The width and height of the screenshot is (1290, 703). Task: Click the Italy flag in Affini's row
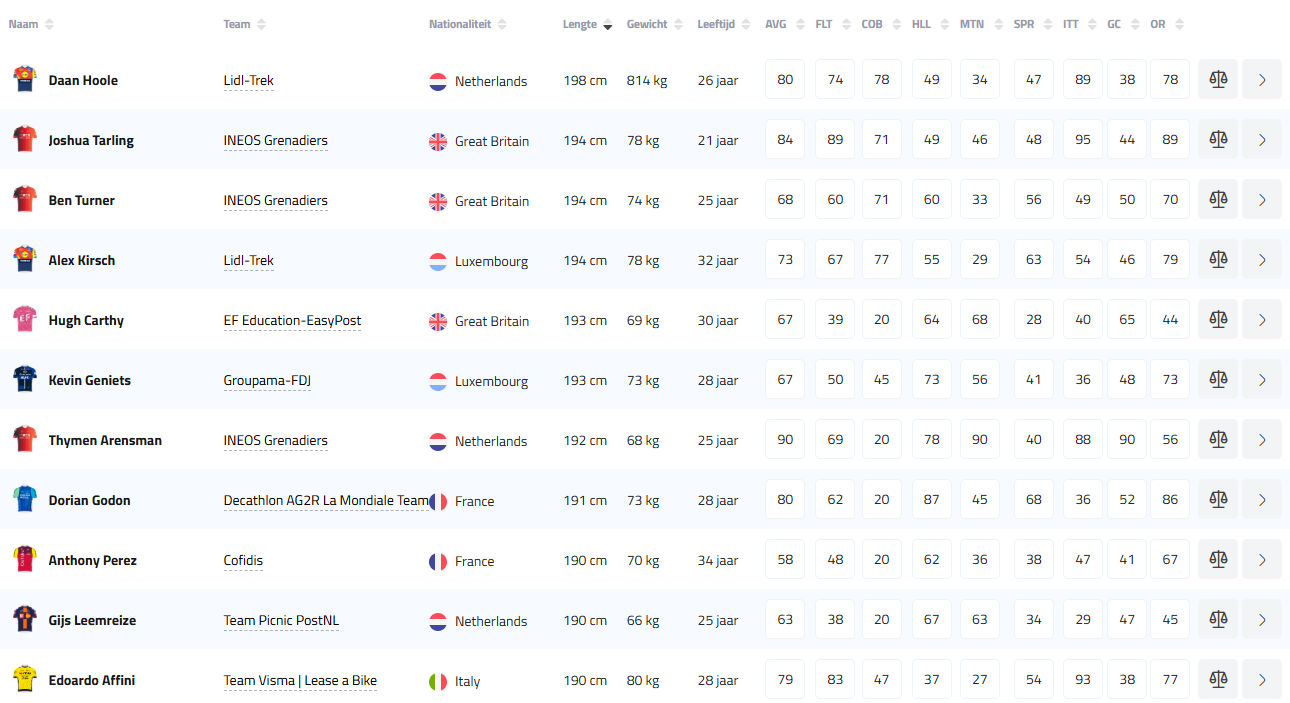[438, 681]
